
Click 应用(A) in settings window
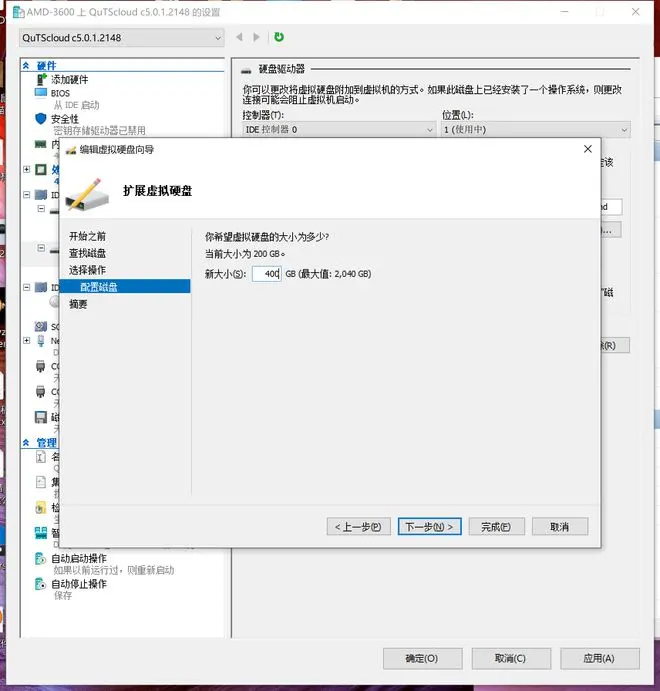coord(600,659)
